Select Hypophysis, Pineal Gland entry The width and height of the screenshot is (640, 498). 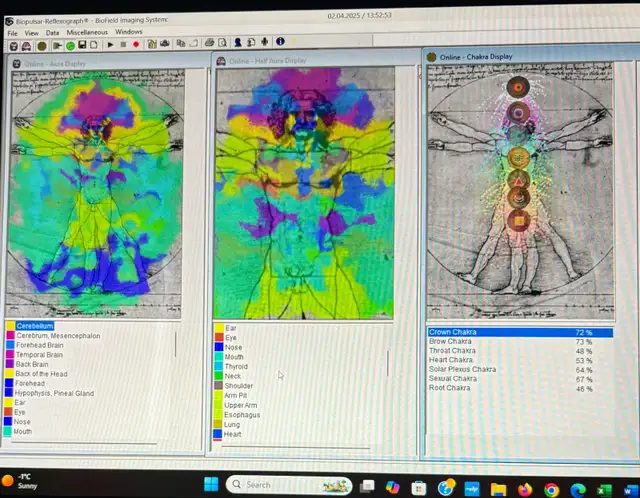pyautogui.click(x=54, y=393)
